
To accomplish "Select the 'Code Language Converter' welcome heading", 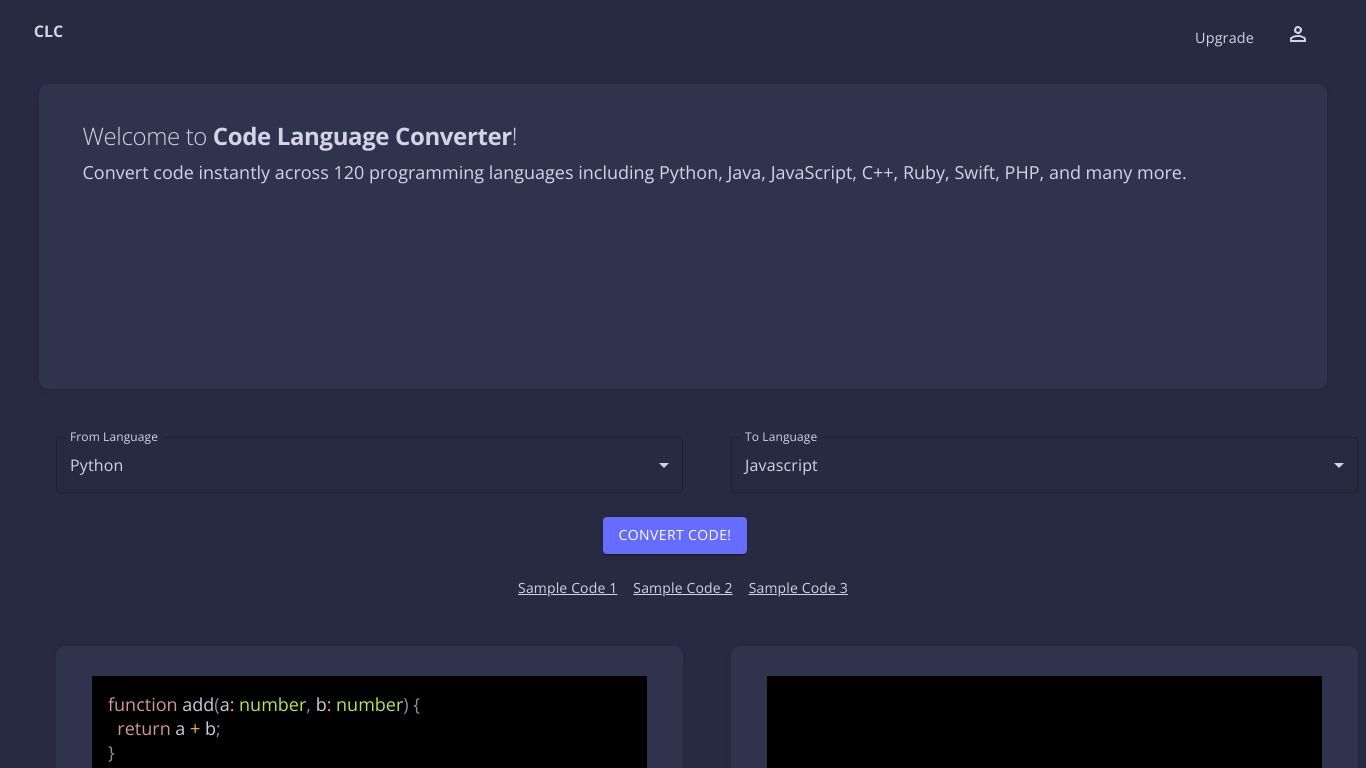I will pos(300,136).
